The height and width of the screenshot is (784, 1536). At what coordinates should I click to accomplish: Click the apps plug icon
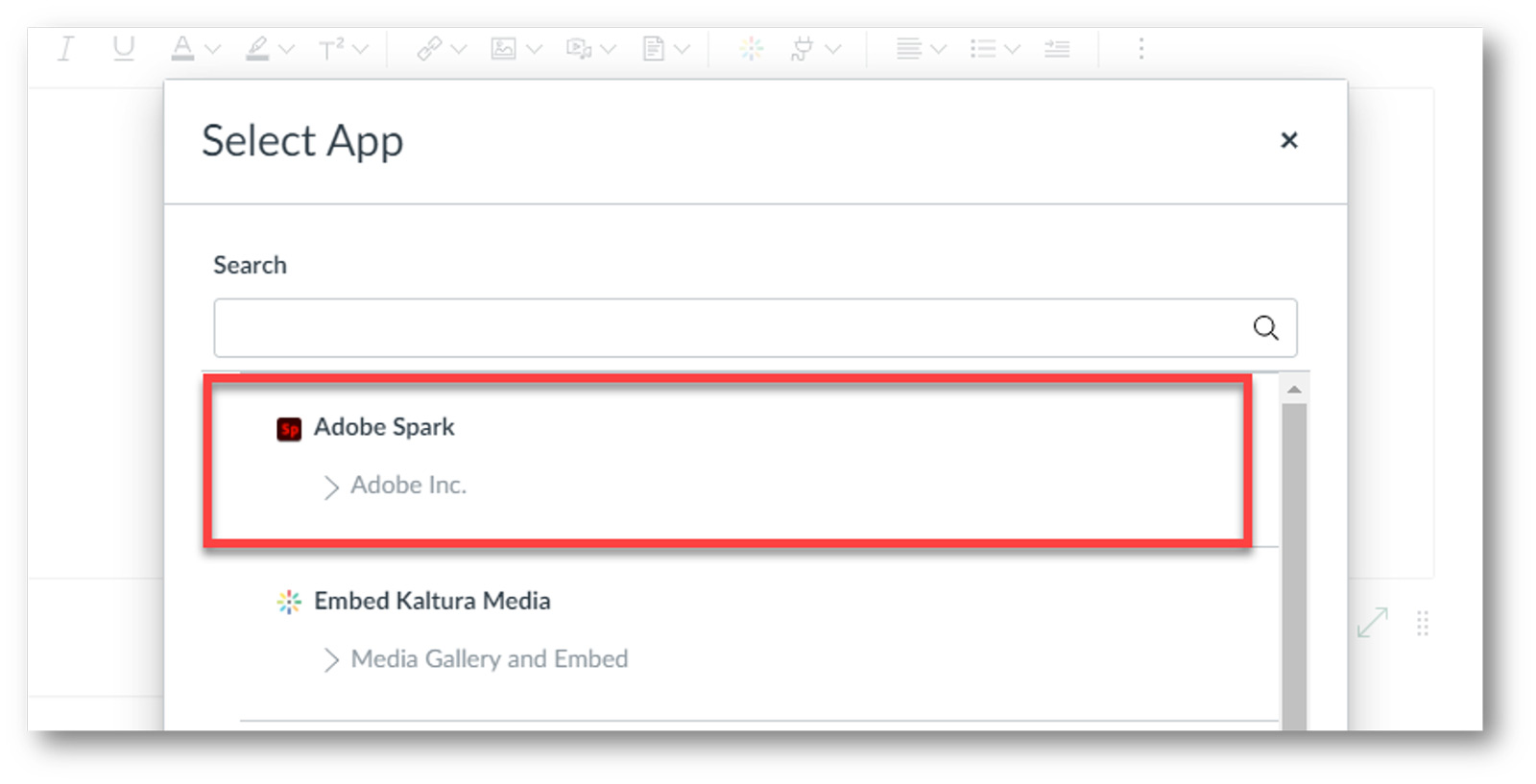[x=802, y=48]
